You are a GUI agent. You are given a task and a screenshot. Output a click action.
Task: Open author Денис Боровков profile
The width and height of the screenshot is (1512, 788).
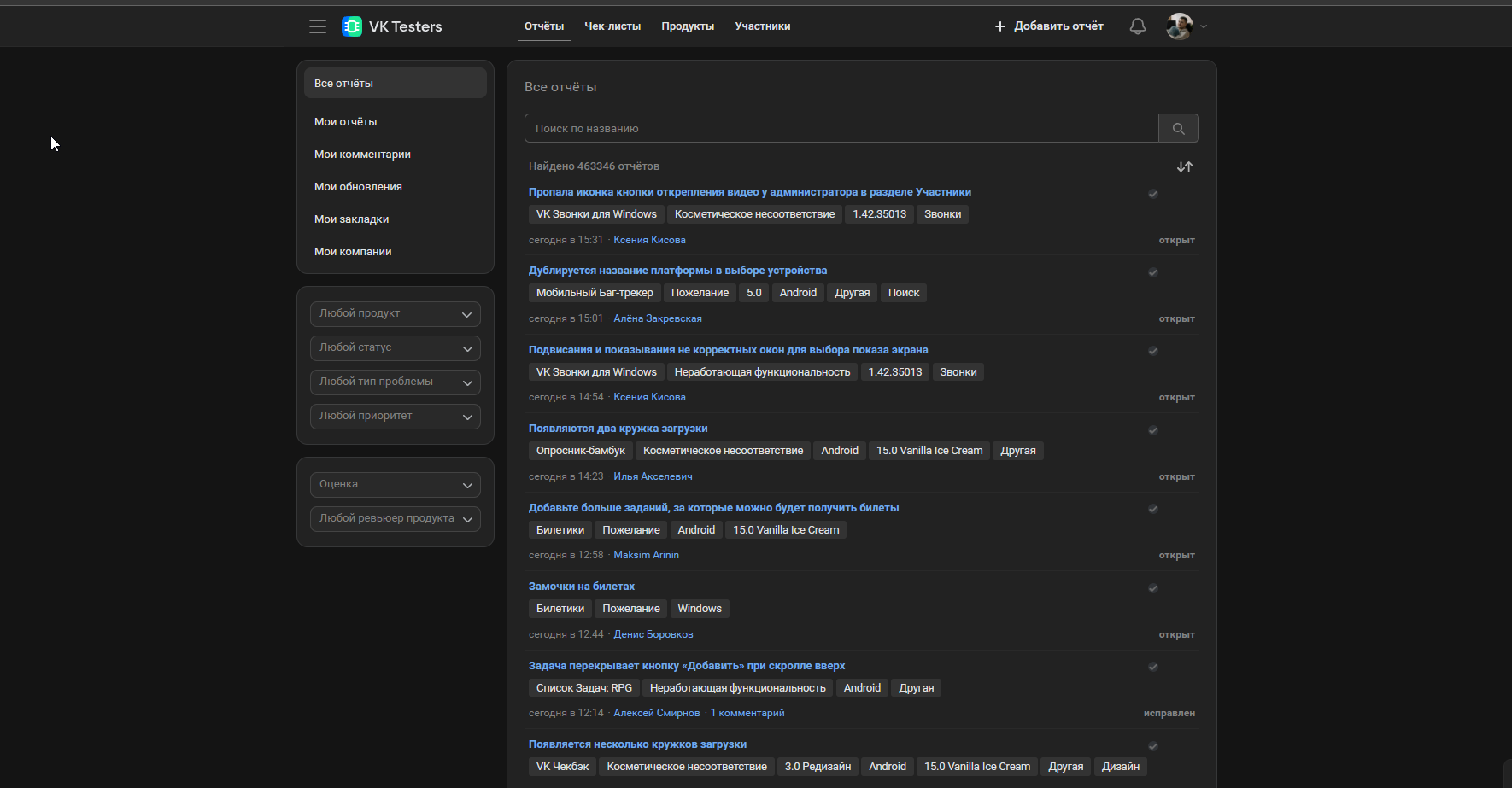(653, 634)
